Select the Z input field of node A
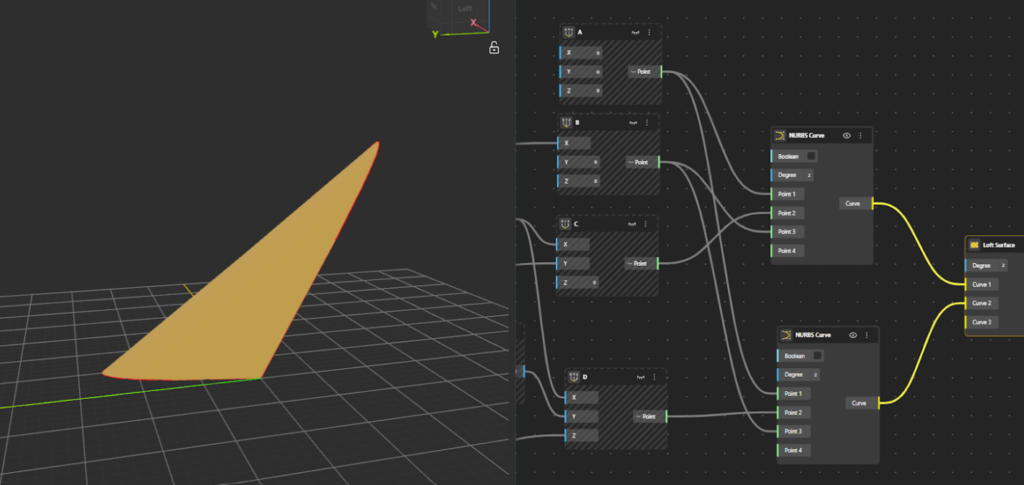 pos(581,91)
